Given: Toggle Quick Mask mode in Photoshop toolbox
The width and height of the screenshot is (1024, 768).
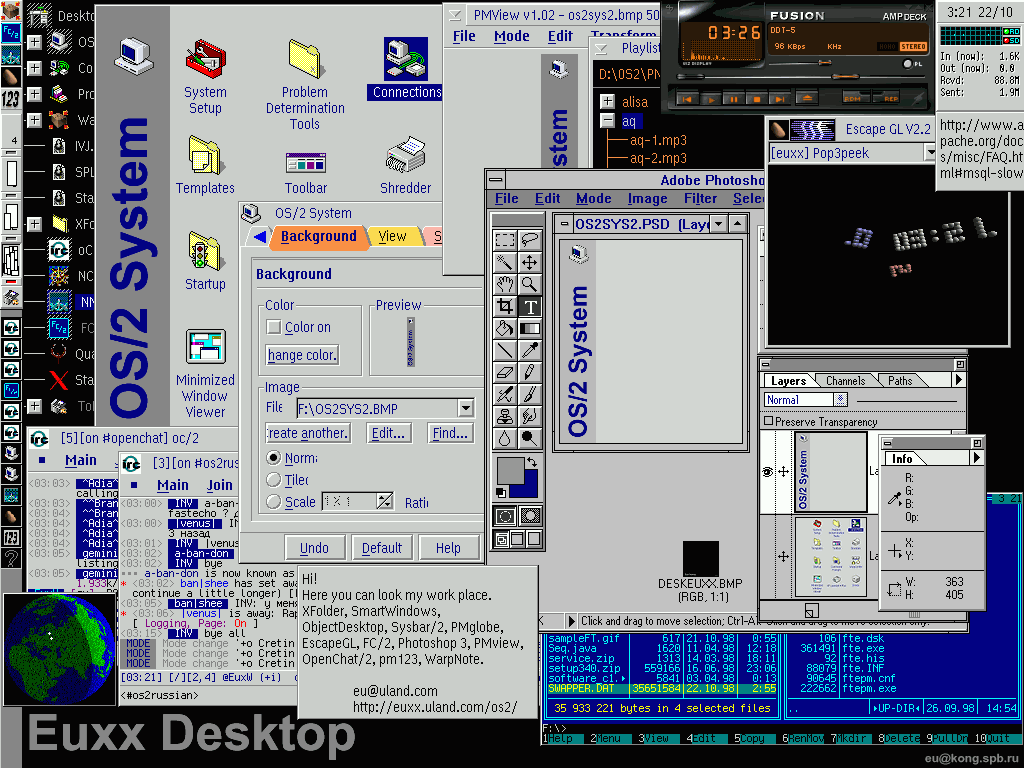Looking at the screenshot, I should (x=530, y=517).
